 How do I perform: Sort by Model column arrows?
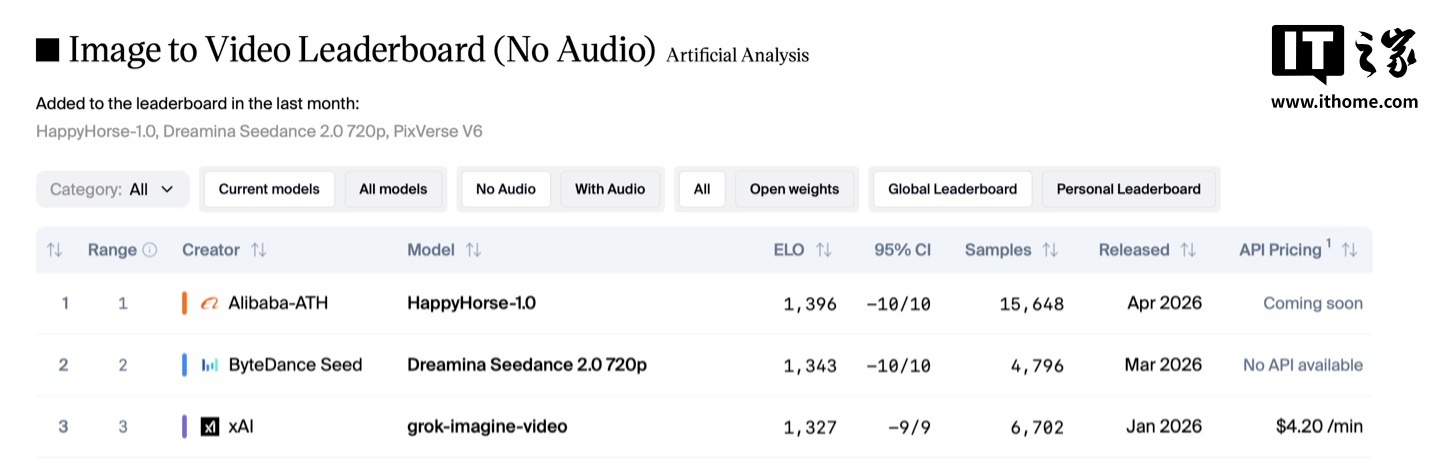click(x=474, y=250)
